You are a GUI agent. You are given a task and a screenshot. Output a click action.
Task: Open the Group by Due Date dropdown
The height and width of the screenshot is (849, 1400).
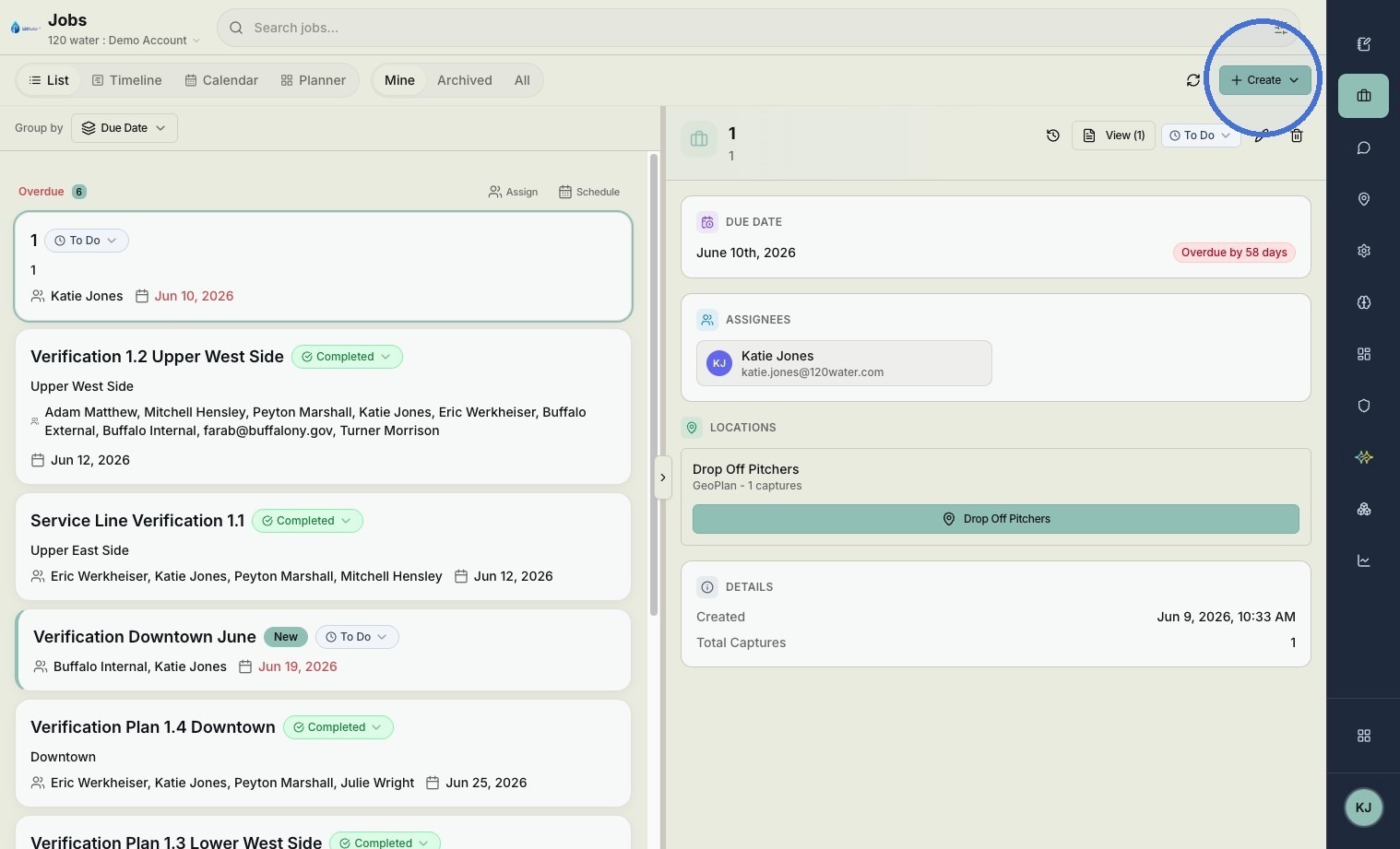[125, 128]
